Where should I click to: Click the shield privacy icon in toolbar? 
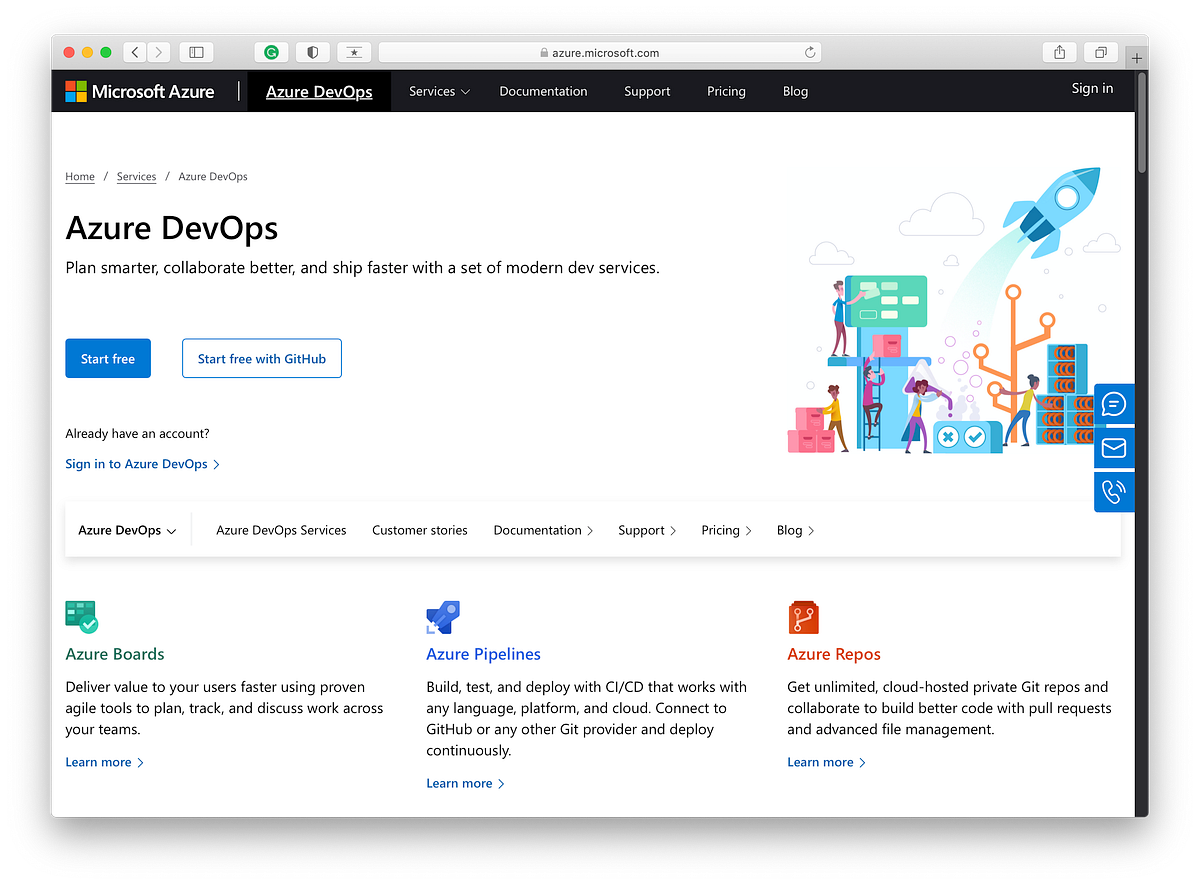click(x=311, y=52)
